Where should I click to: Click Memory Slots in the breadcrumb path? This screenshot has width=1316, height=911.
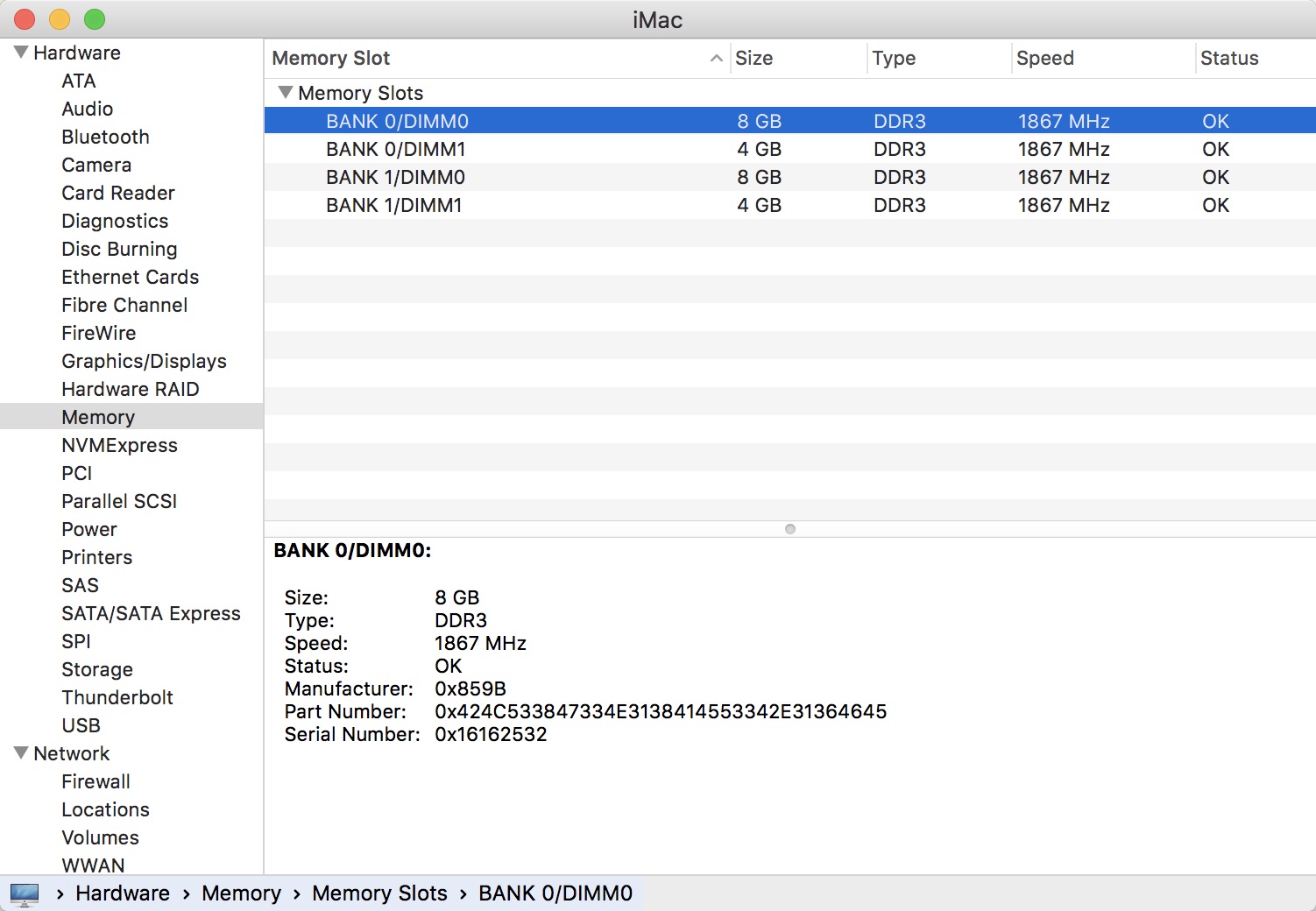[379, 893]
